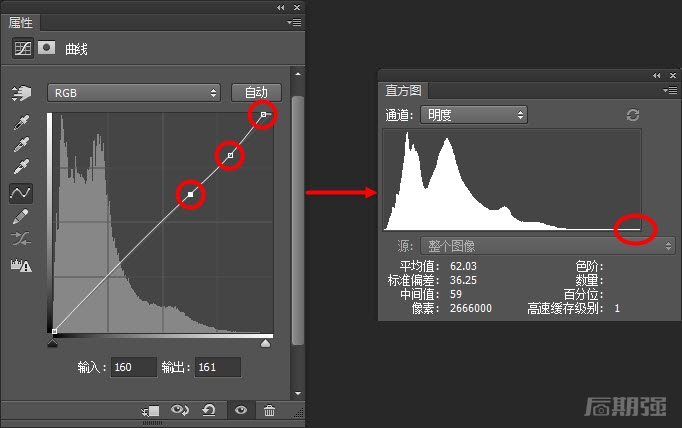Clip adjustment to layer below icon
The height and width of the screenshot is (428, 682).
pyautogui.click(x=150, y=411)
